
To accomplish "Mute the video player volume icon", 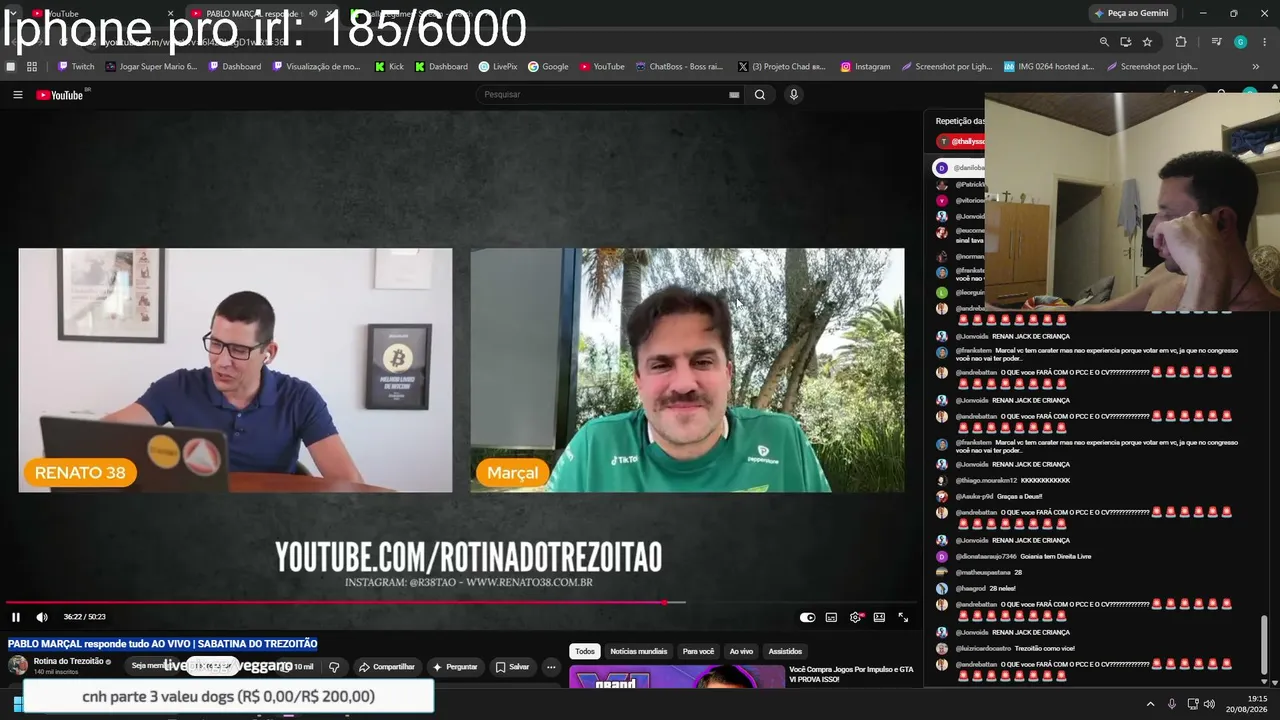I will [x=42, y=617].
